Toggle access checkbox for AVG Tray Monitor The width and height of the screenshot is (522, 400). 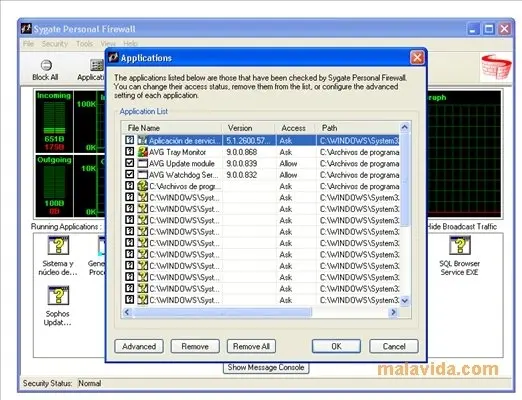click(130, 152)
